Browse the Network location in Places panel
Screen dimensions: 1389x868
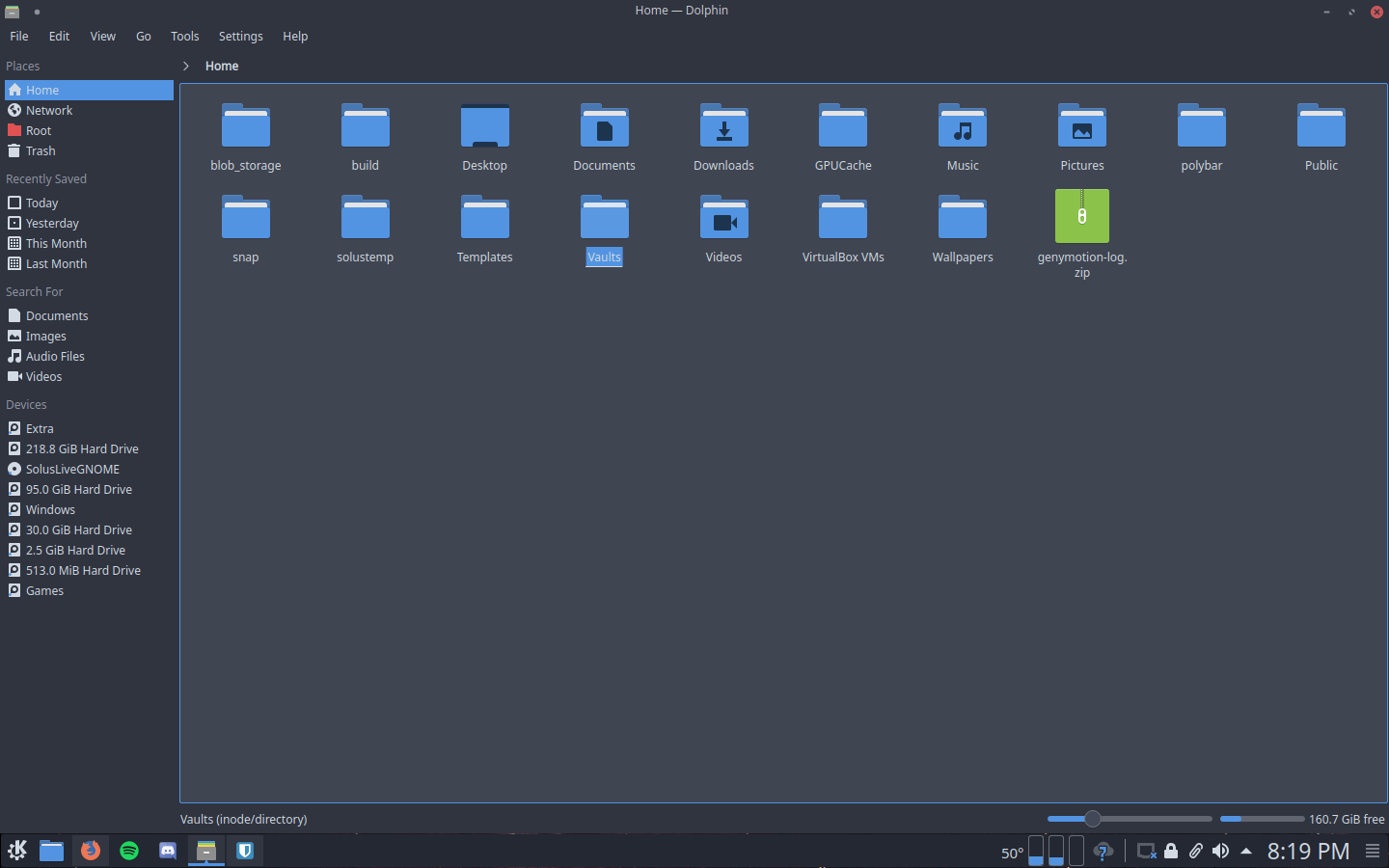(48, 110)
